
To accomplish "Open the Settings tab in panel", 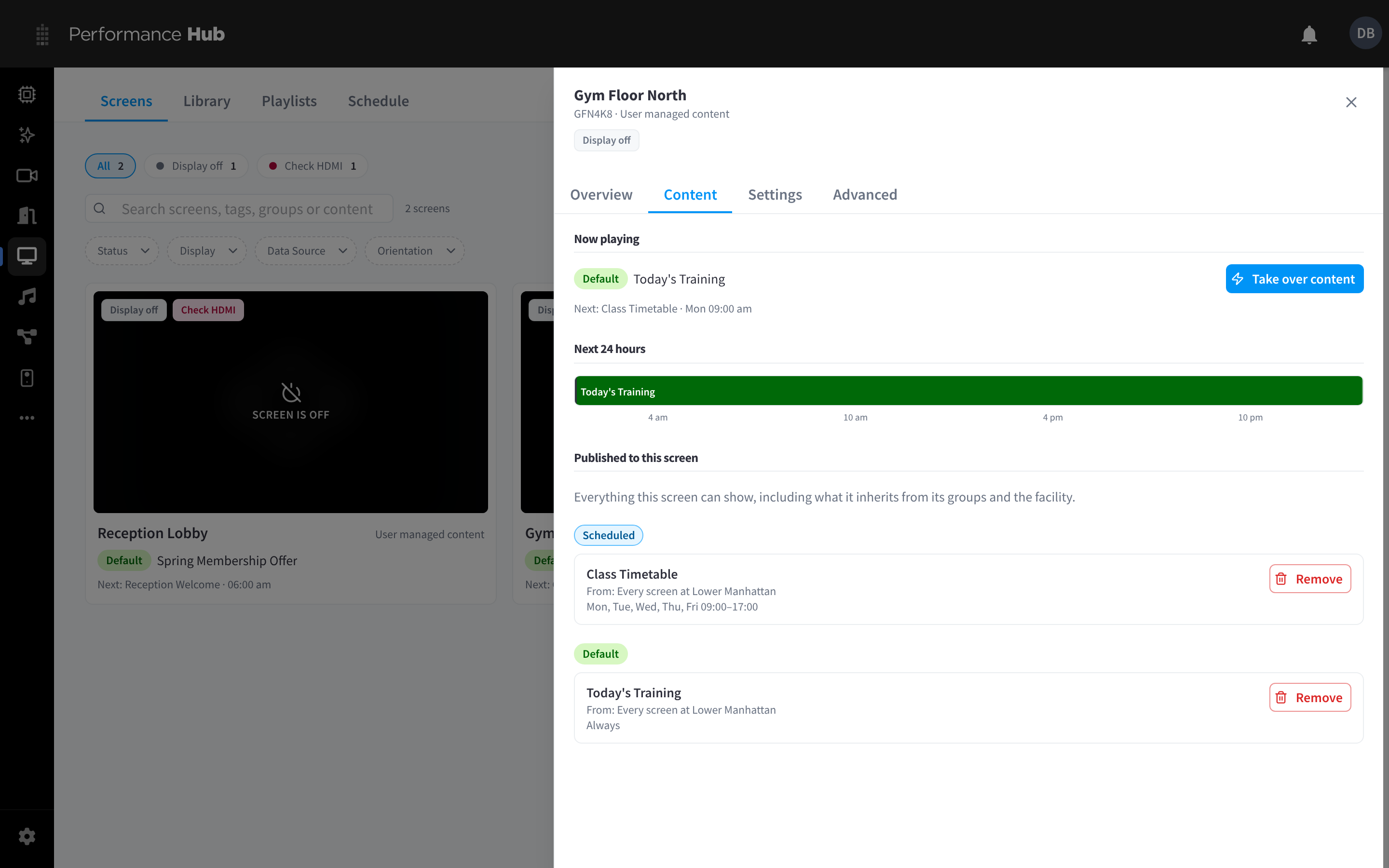I will pos(774,195).
